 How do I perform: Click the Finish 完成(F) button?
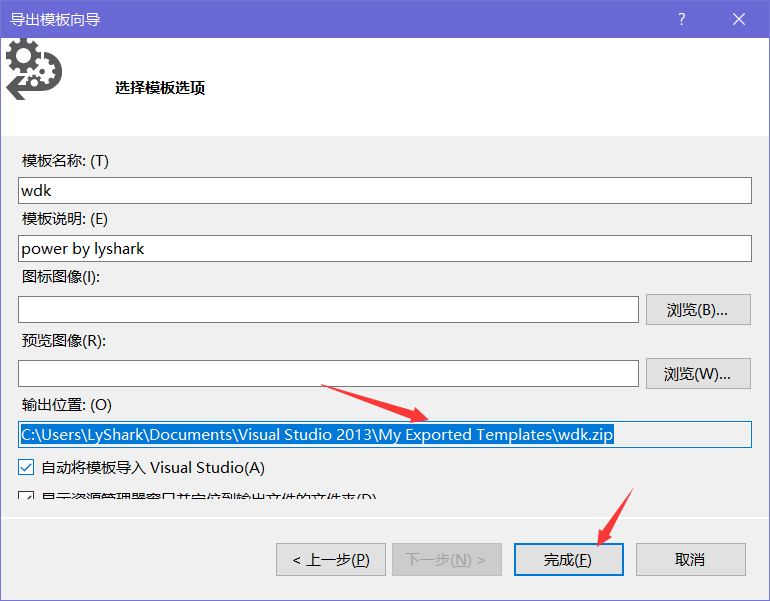[569, 559]
